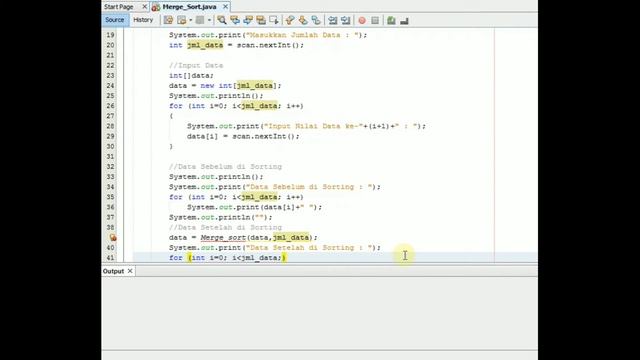
Task: Click the error lightbulb glyph on line 39
Action: (113, 238)
